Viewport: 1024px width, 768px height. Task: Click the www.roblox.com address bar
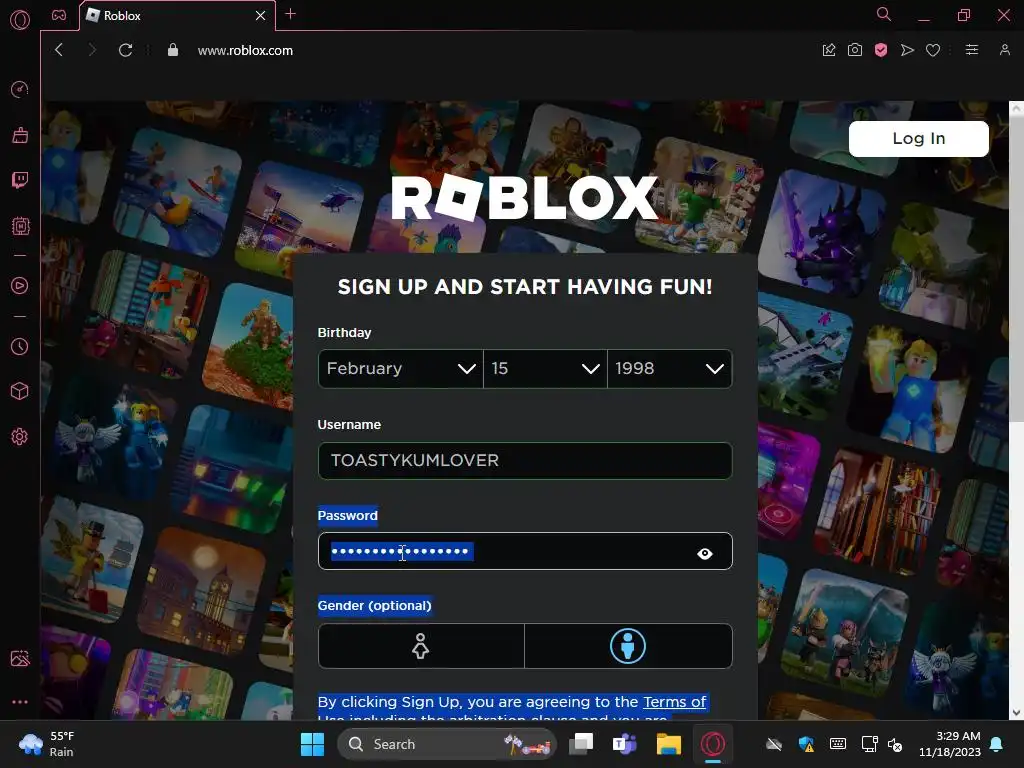pyautogui.click(x=246, y=50)
